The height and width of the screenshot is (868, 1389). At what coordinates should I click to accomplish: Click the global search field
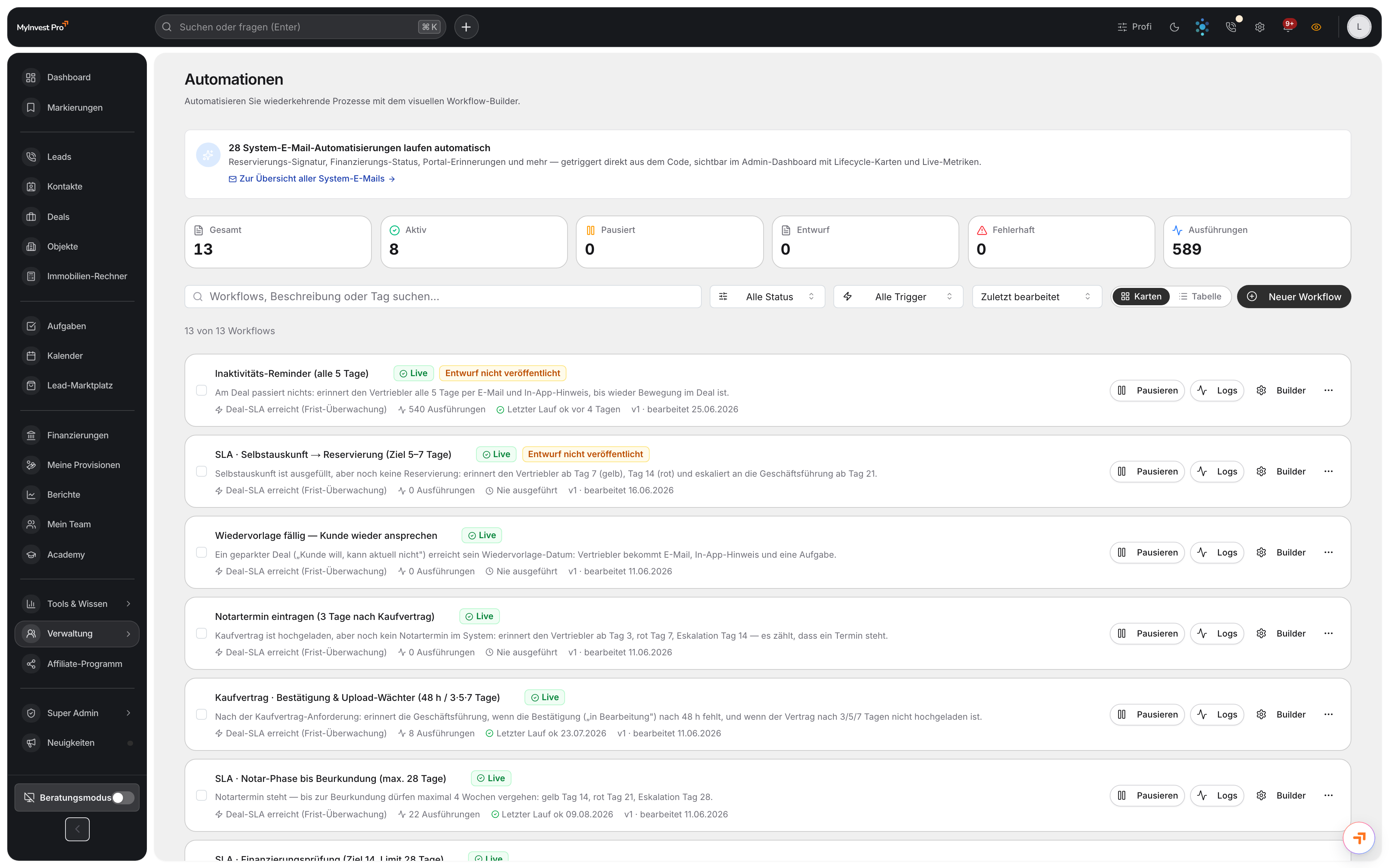pyautogui.click(x=300, y=27)
